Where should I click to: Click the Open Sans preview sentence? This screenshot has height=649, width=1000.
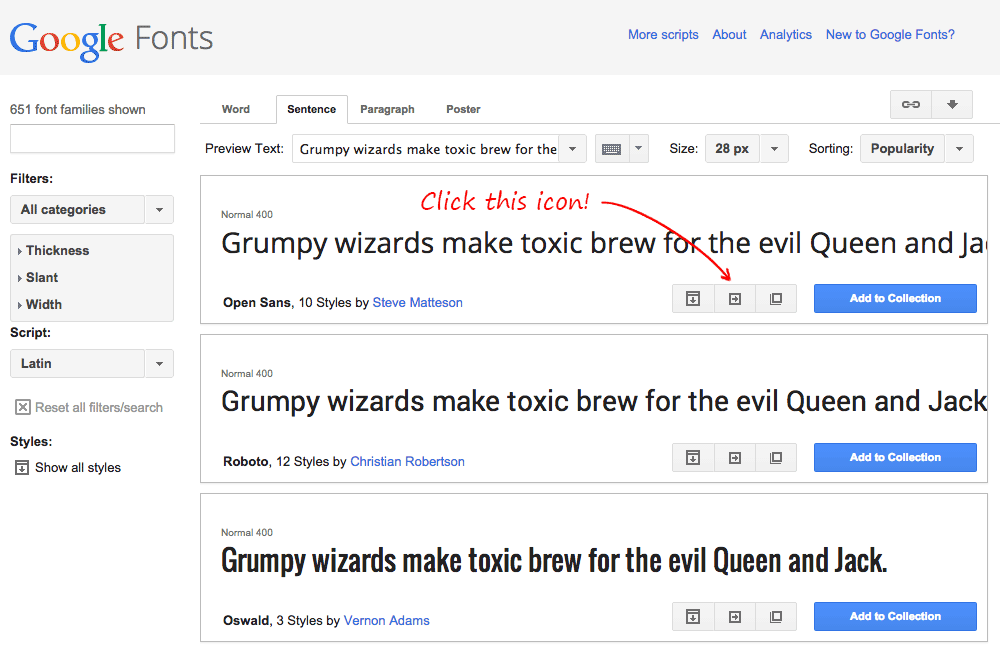tap(603, 244)
